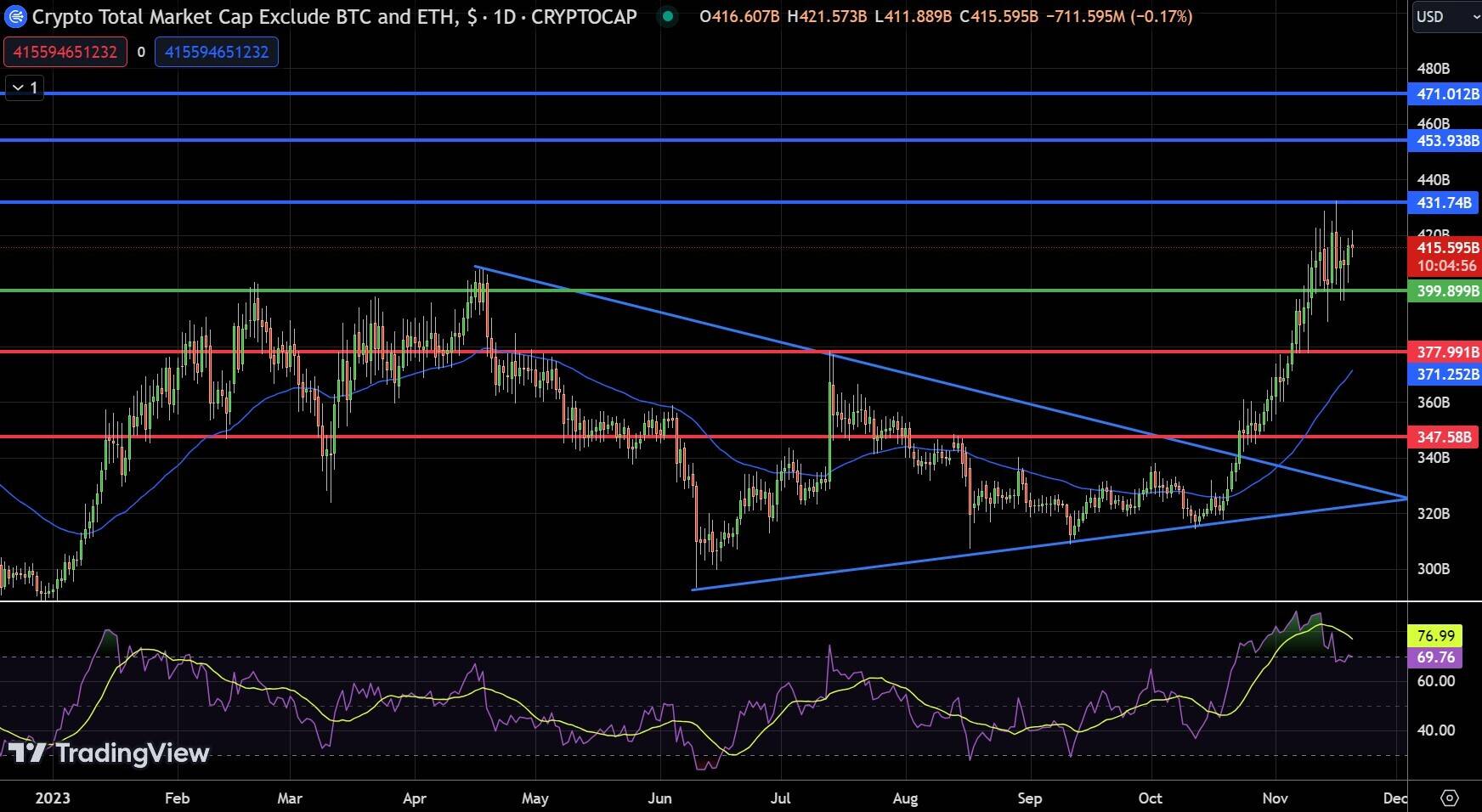Click the countdown timer 10:04:56
This screenshot has width=1482, height=812.
pyautogui.click(x=1447, y=266)
